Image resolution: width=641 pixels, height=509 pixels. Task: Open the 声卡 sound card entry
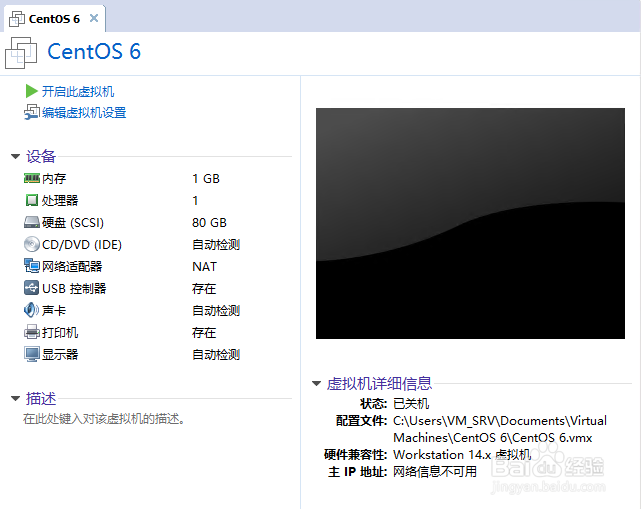[x=54, y=311]
